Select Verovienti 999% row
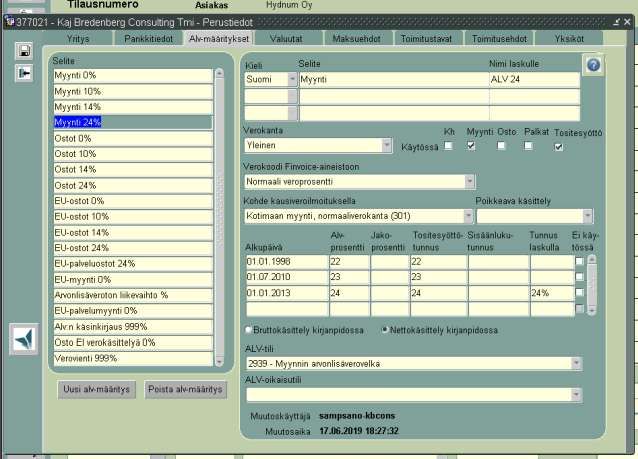638x459 pixels. [x=133, y=358]
